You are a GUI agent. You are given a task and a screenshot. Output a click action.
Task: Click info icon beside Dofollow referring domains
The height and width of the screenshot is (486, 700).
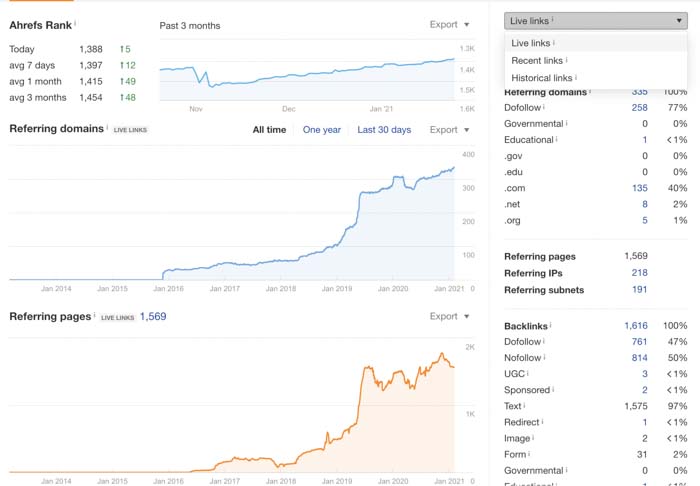click(544, 106)
